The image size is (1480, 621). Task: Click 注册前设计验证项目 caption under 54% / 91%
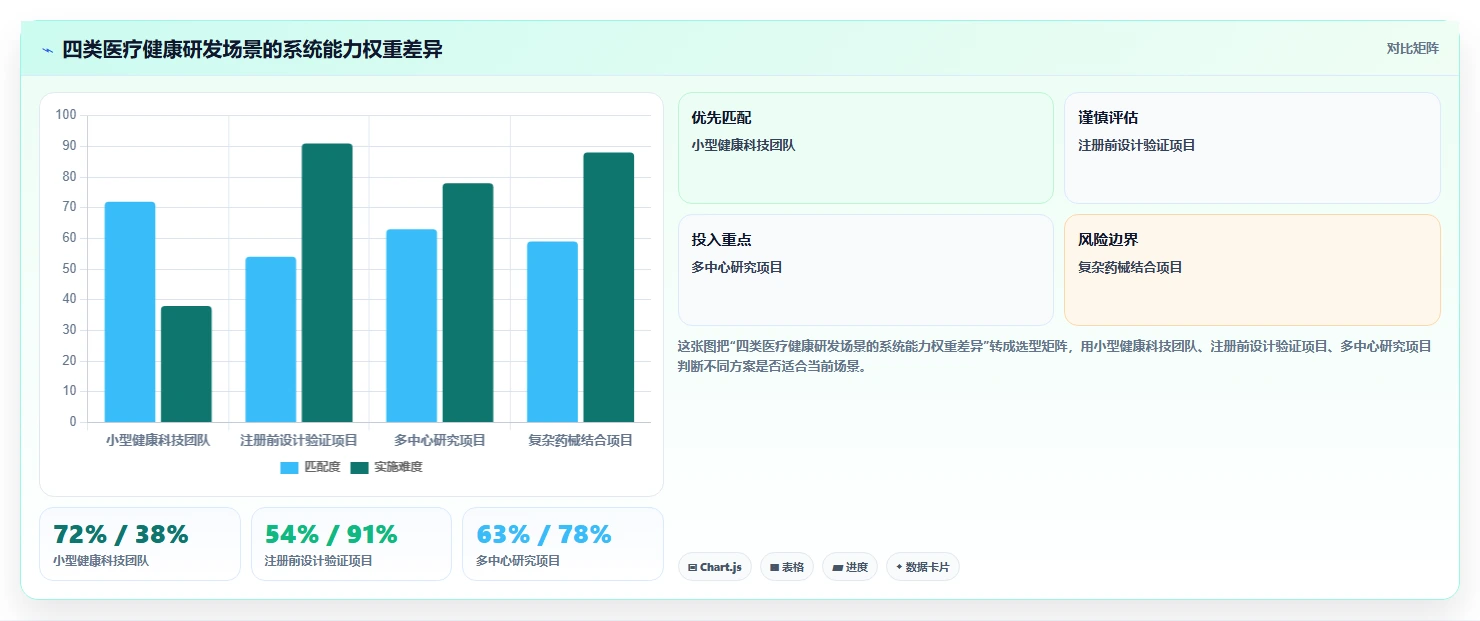pyautogui.click(x=318, y=561)
